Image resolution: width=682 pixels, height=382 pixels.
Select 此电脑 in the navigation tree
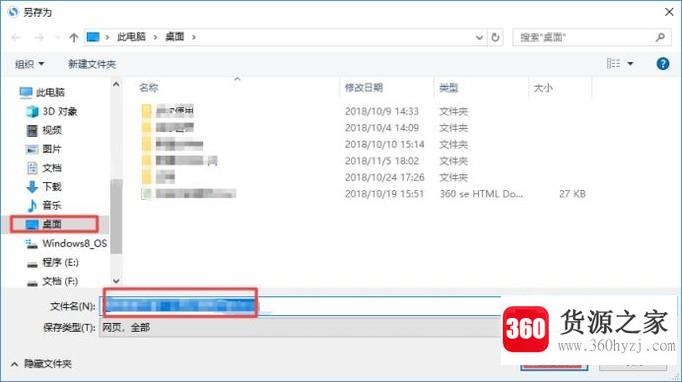[x=42, y=92]
